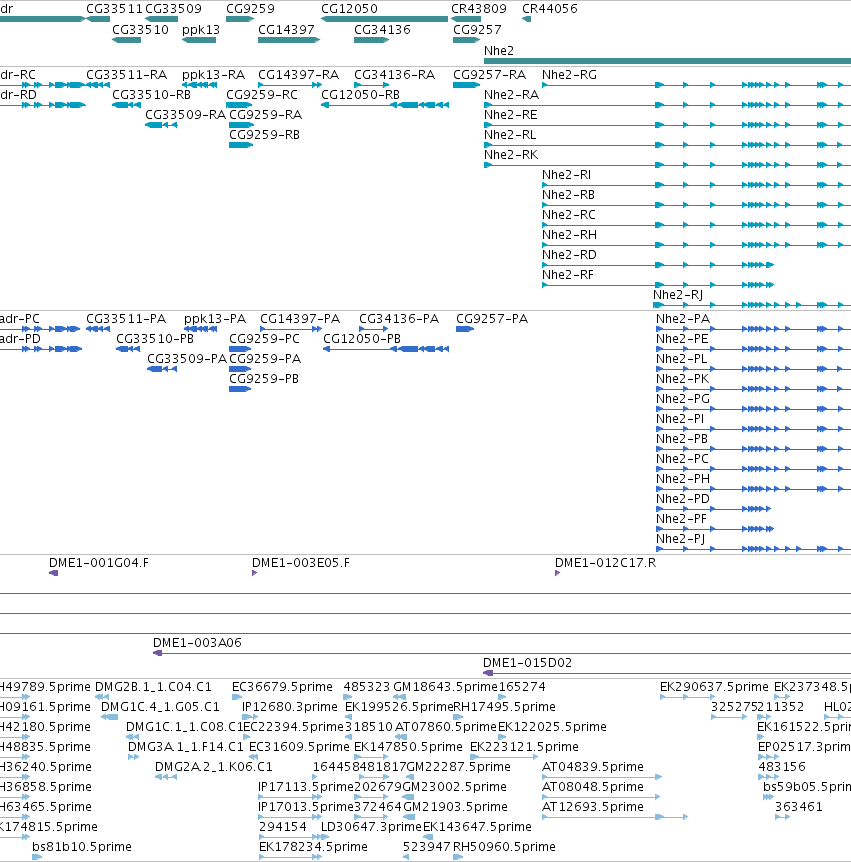Click the Nhe2-RK transcript label
This screenshot has height=862, width=851.
[511, 154]
